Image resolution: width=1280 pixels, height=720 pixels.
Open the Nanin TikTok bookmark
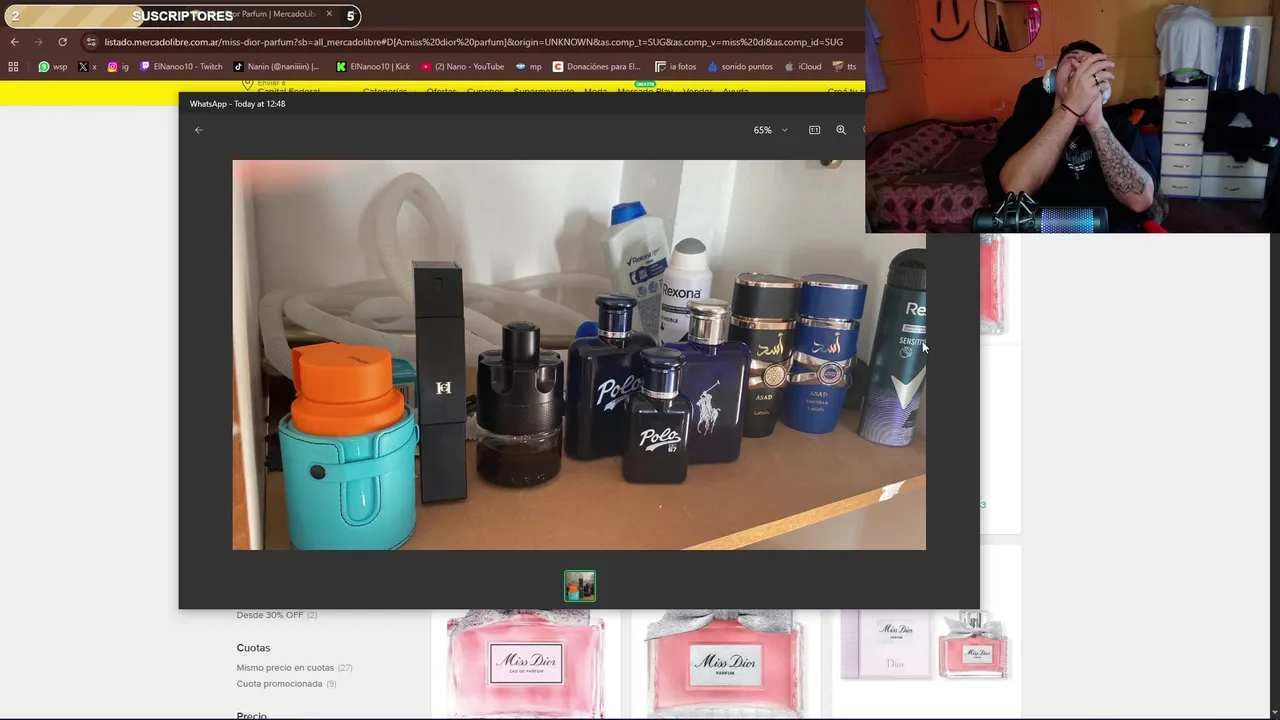coord(276,67)
